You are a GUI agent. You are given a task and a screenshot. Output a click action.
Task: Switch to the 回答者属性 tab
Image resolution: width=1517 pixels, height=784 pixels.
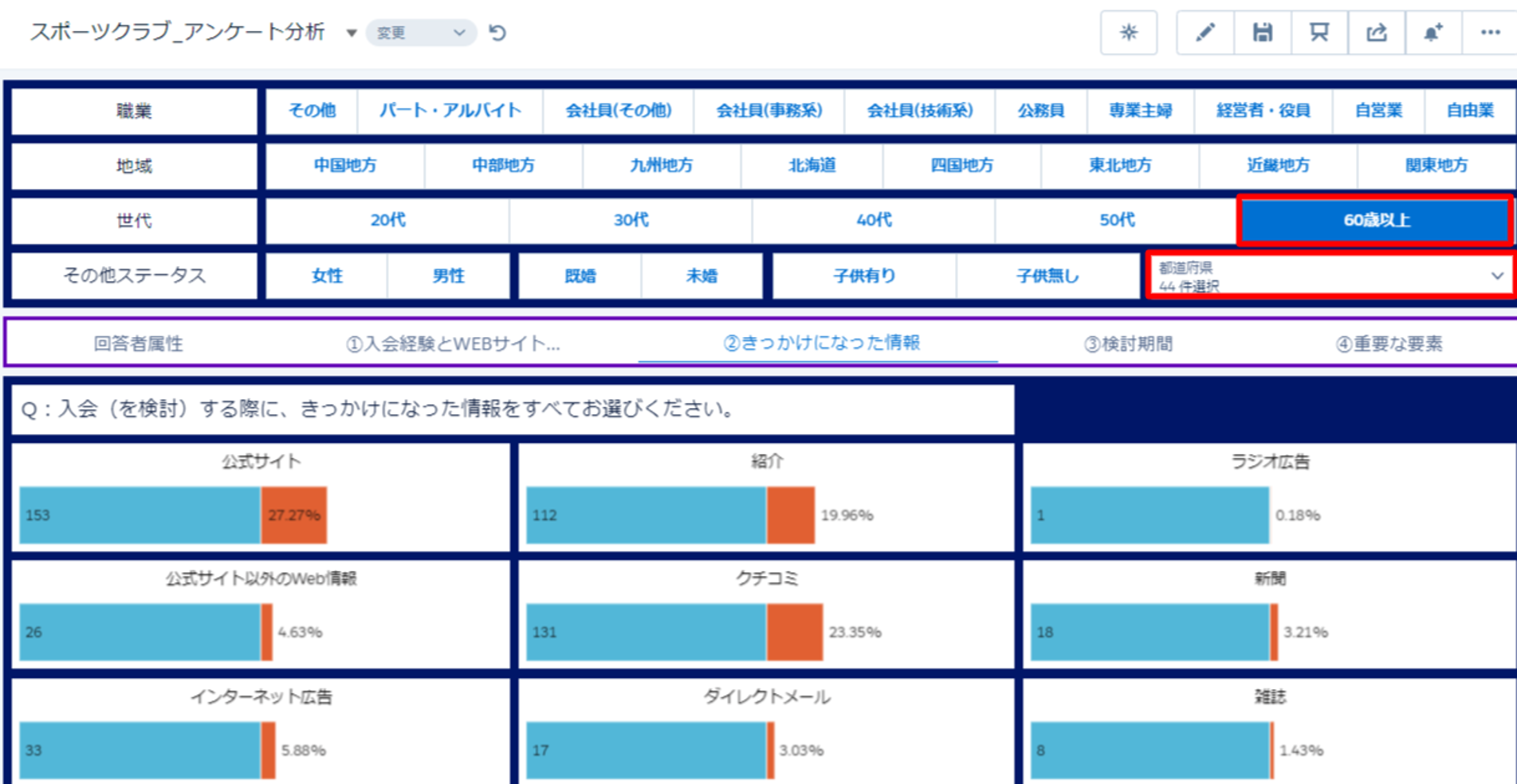pyautogui.click(x=138, y=343)
